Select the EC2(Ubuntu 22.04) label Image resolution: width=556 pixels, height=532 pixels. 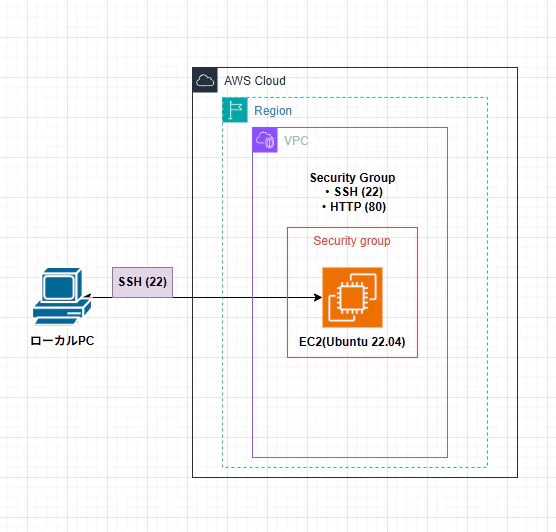[352, 342]
